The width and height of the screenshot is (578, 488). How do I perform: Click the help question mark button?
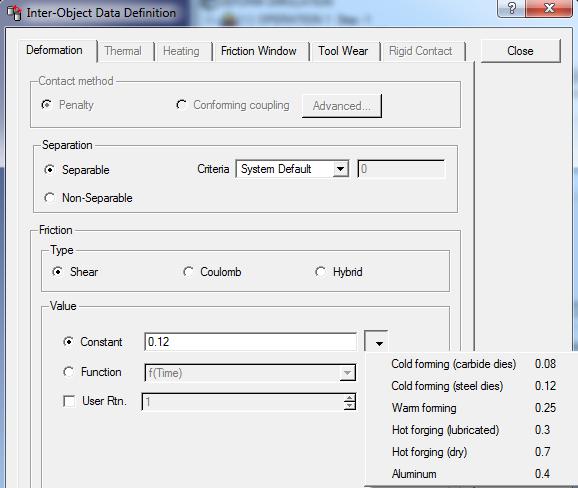coord(512,8)
